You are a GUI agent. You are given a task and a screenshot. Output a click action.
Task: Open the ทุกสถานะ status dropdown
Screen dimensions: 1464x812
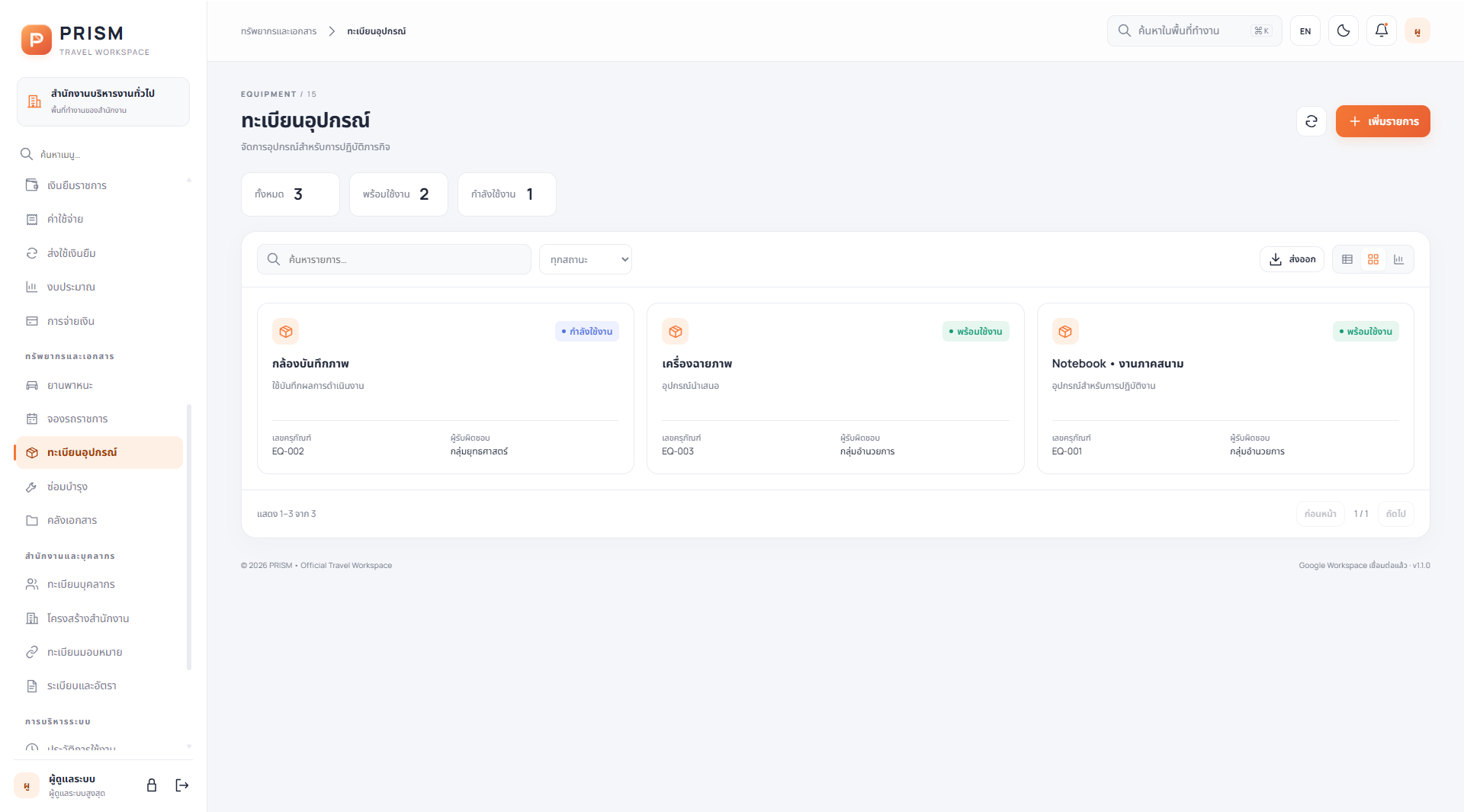tap(586, 259)
